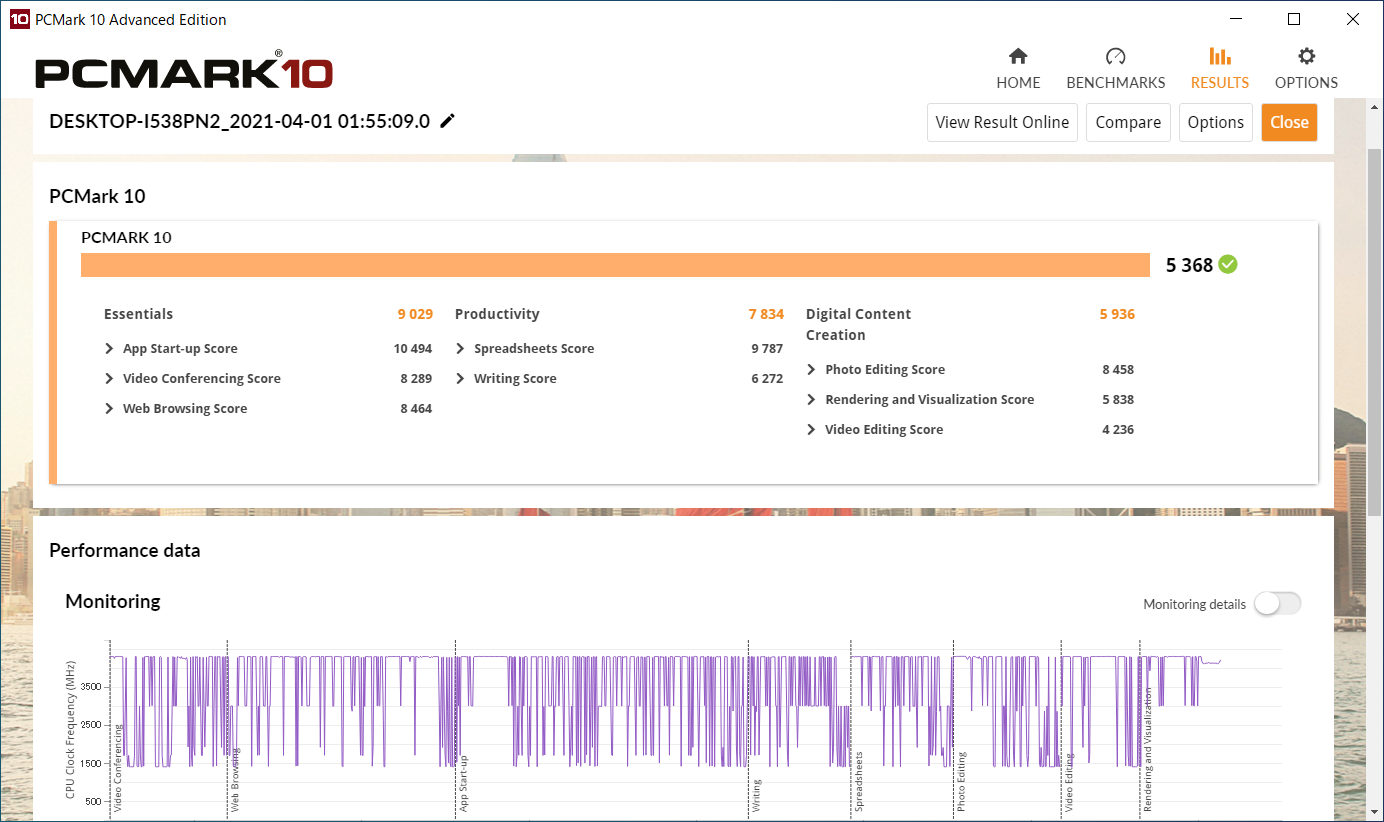
Task: Close the result with orange Close button
Action: (1289, 122)
